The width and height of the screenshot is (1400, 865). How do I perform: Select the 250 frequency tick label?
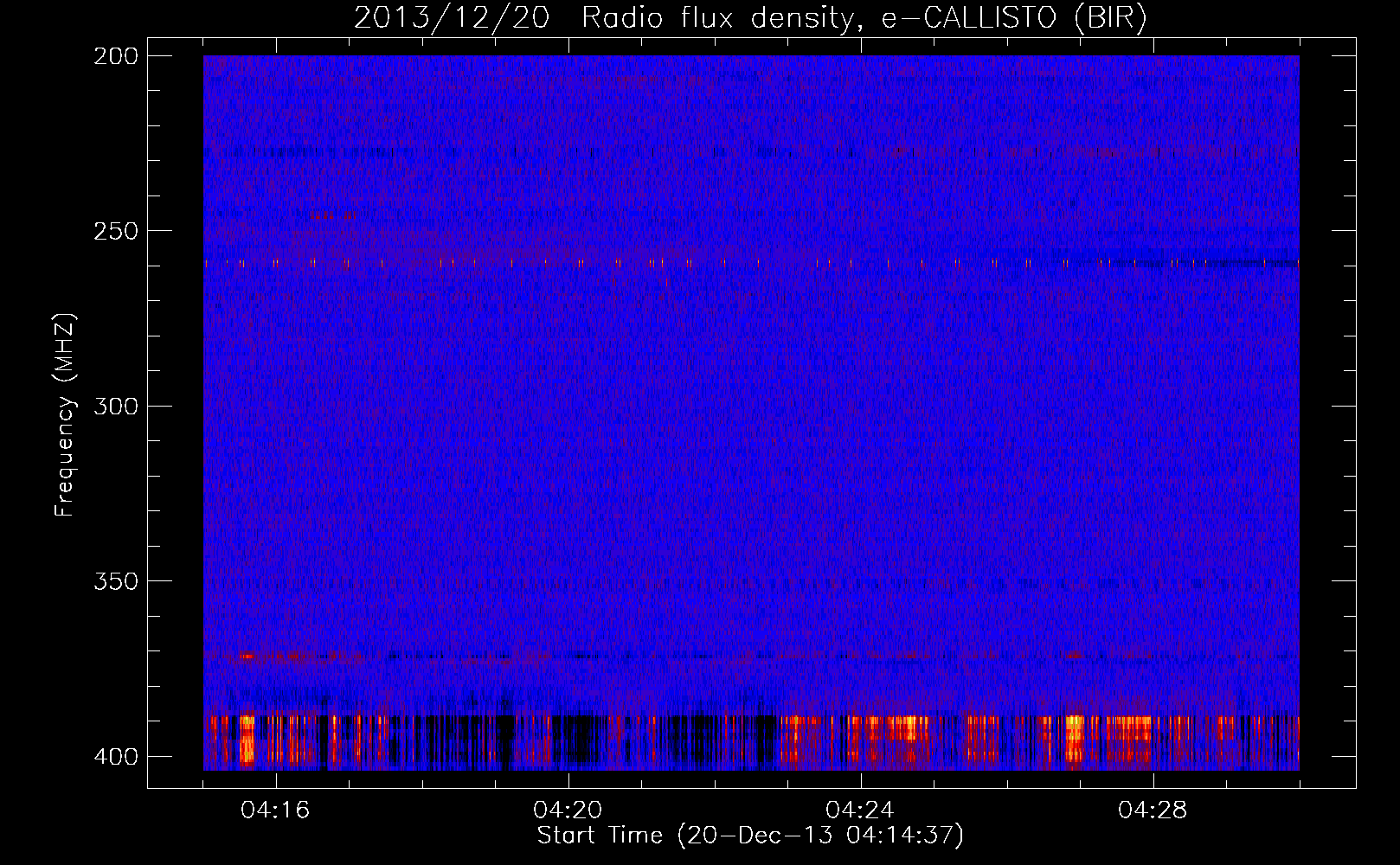(116, 231)
